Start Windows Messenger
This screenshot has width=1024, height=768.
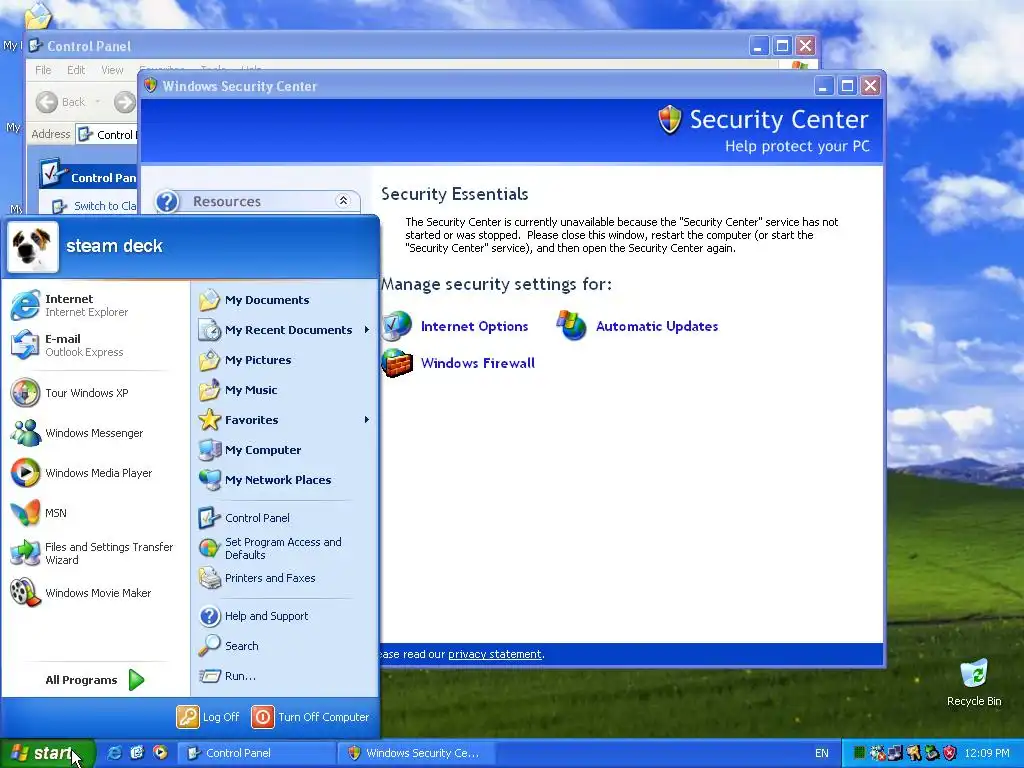[95, 433]
